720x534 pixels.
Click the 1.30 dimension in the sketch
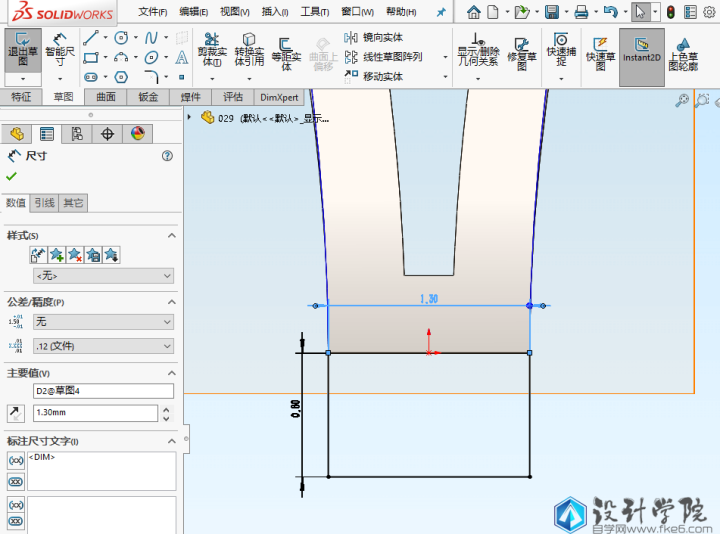(x=428, y=298)
